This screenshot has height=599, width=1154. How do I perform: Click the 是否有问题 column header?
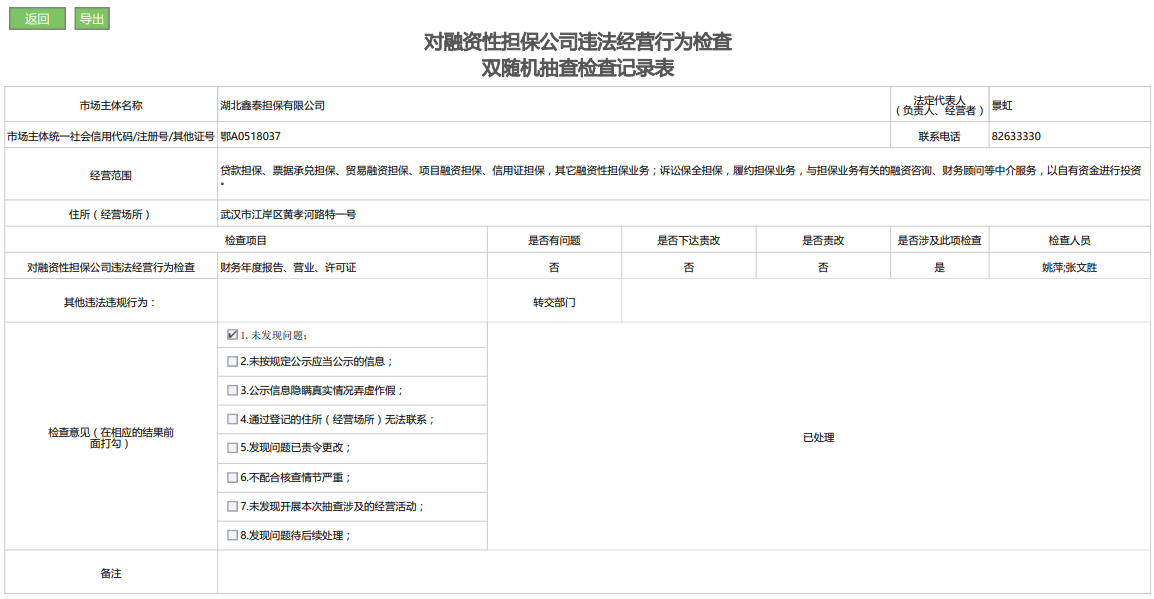tap(554, 240)
